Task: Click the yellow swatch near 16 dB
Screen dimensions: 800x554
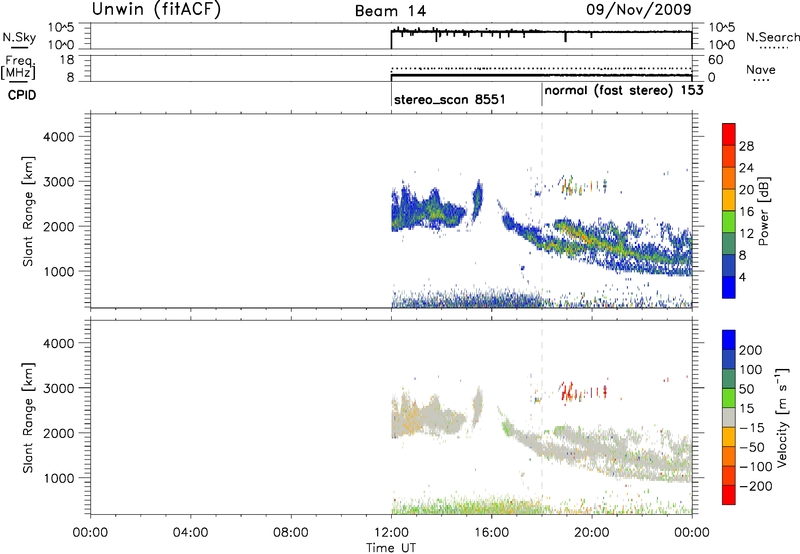Action: coord(729,200)
